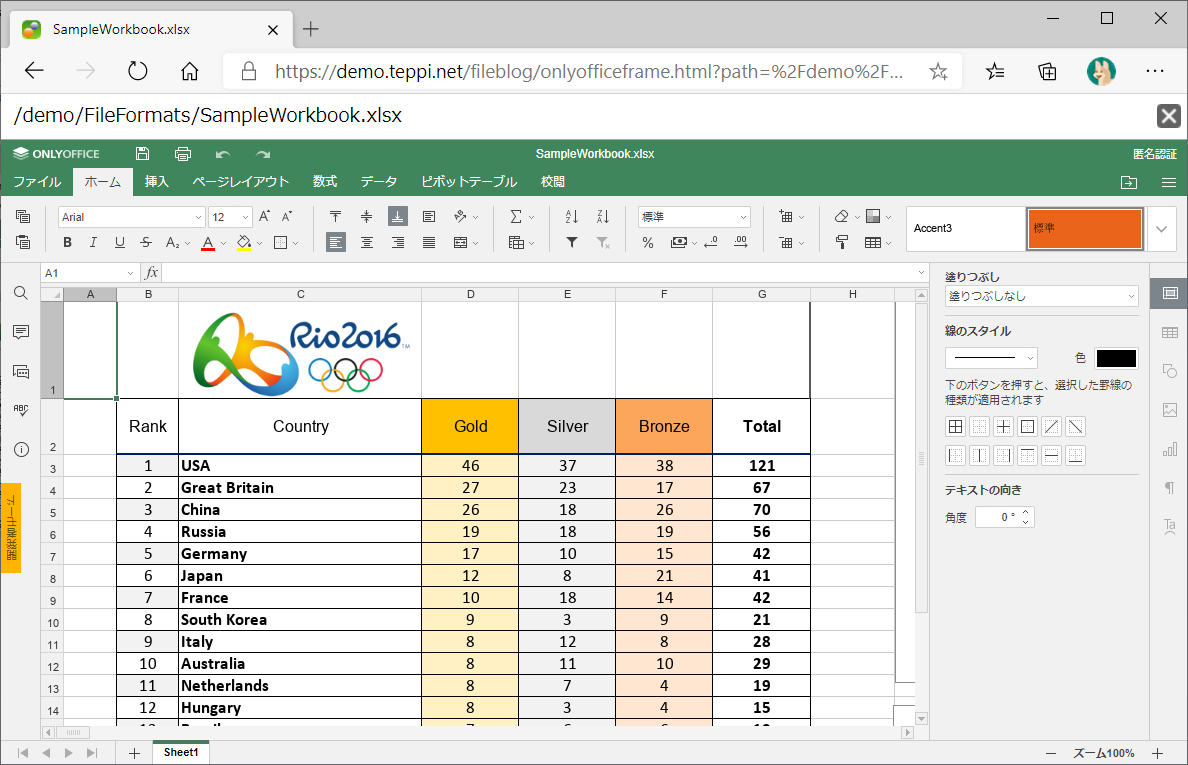Open the Search tool in left sidebar

click(x=21, y=293)
